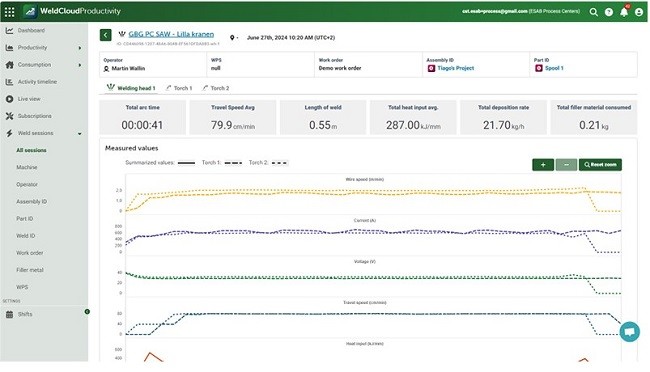Select the Welding head 1 tab
The height and width of the screenshot is (372, 650).
(x=131, y=88)
